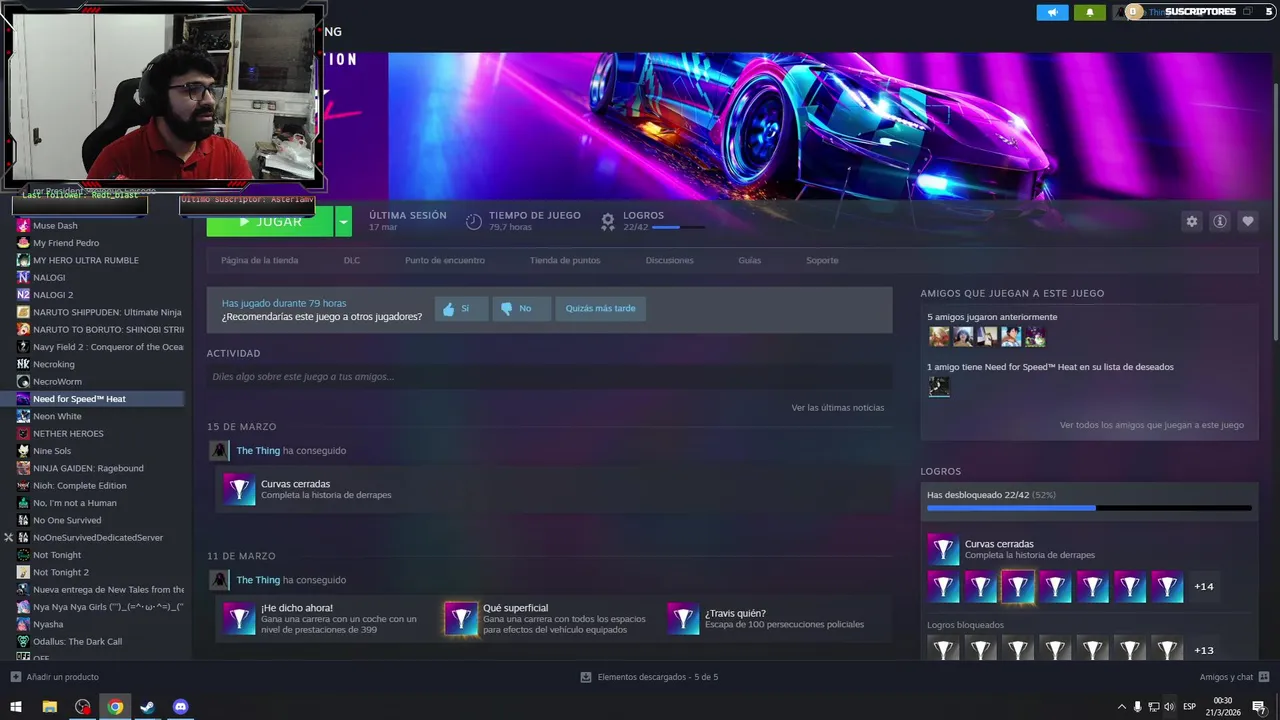1280x720 pixels.
Task: Select Necroking in library list
Action: point(54,364)
